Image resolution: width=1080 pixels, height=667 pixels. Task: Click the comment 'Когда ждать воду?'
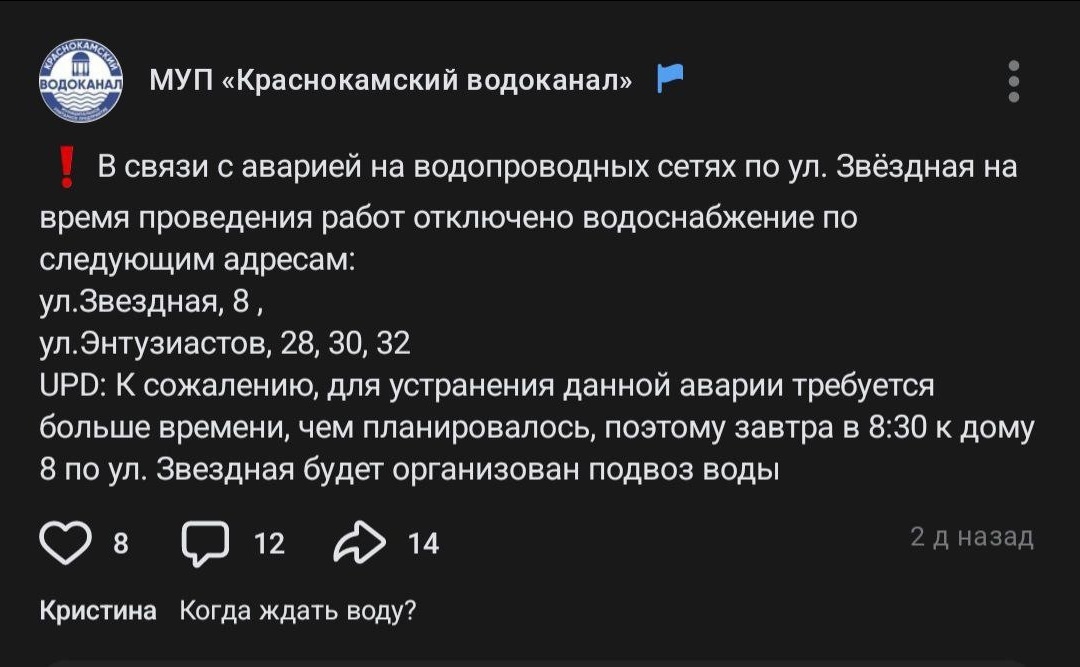298,610
